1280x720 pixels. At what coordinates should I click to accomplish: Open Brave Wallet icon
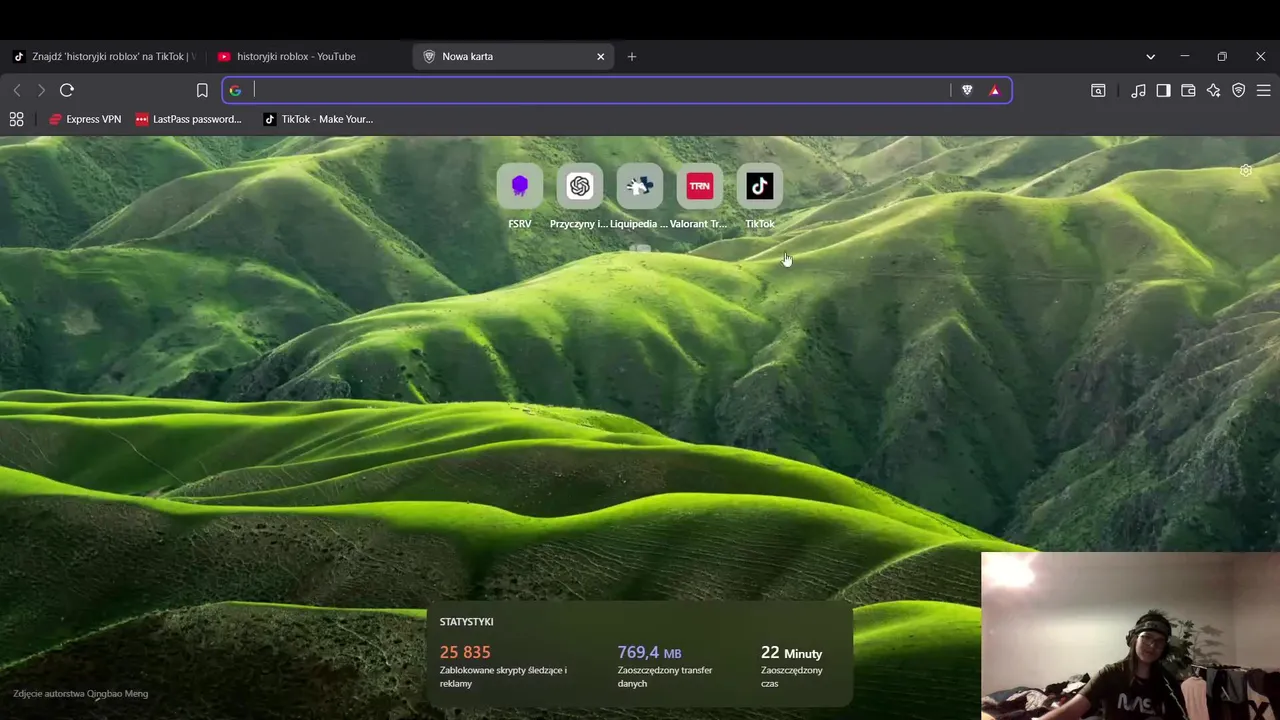click(x=1188, y=90)
